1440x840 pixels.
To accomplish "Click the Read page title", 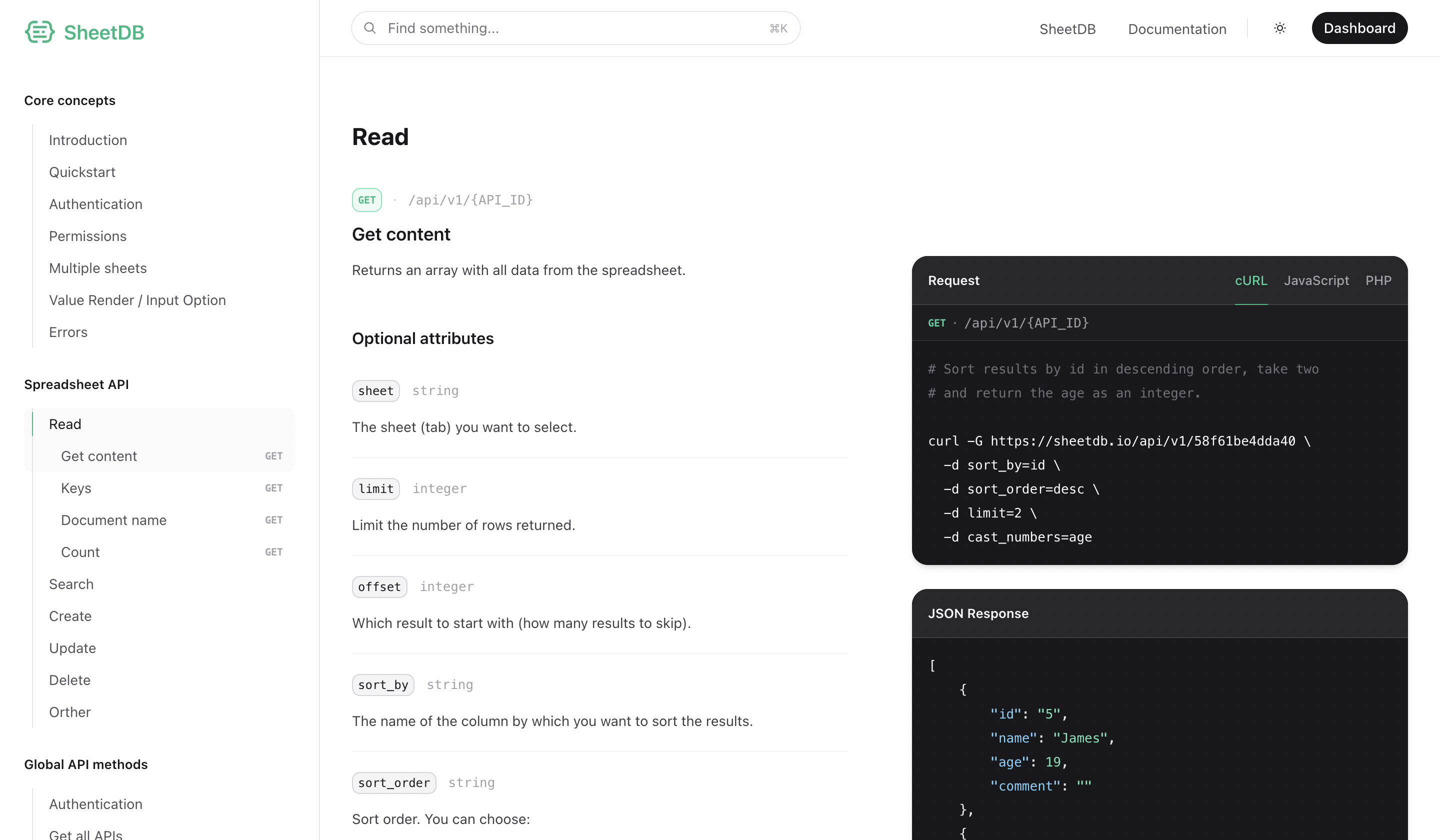I will click(380, 136).
